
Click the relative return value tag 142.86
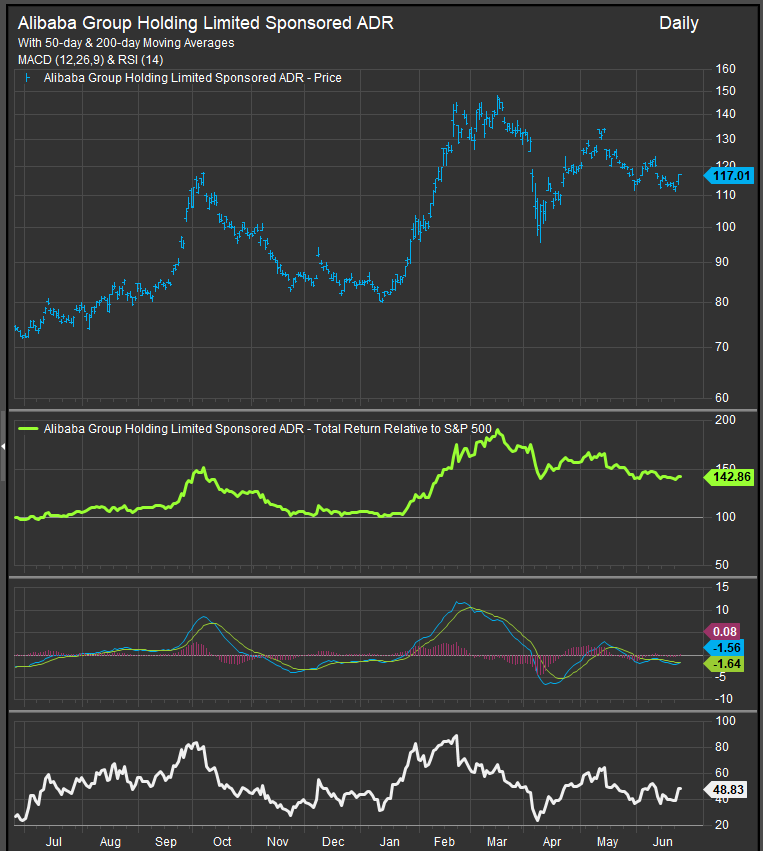coord(729,477)
